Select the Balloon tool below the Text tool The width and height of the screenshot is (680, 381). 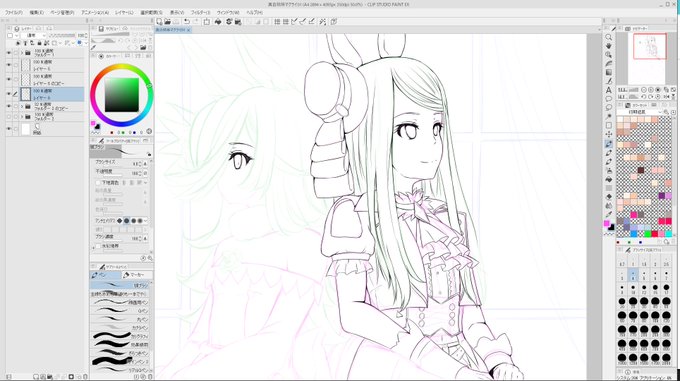click(608, 99)
